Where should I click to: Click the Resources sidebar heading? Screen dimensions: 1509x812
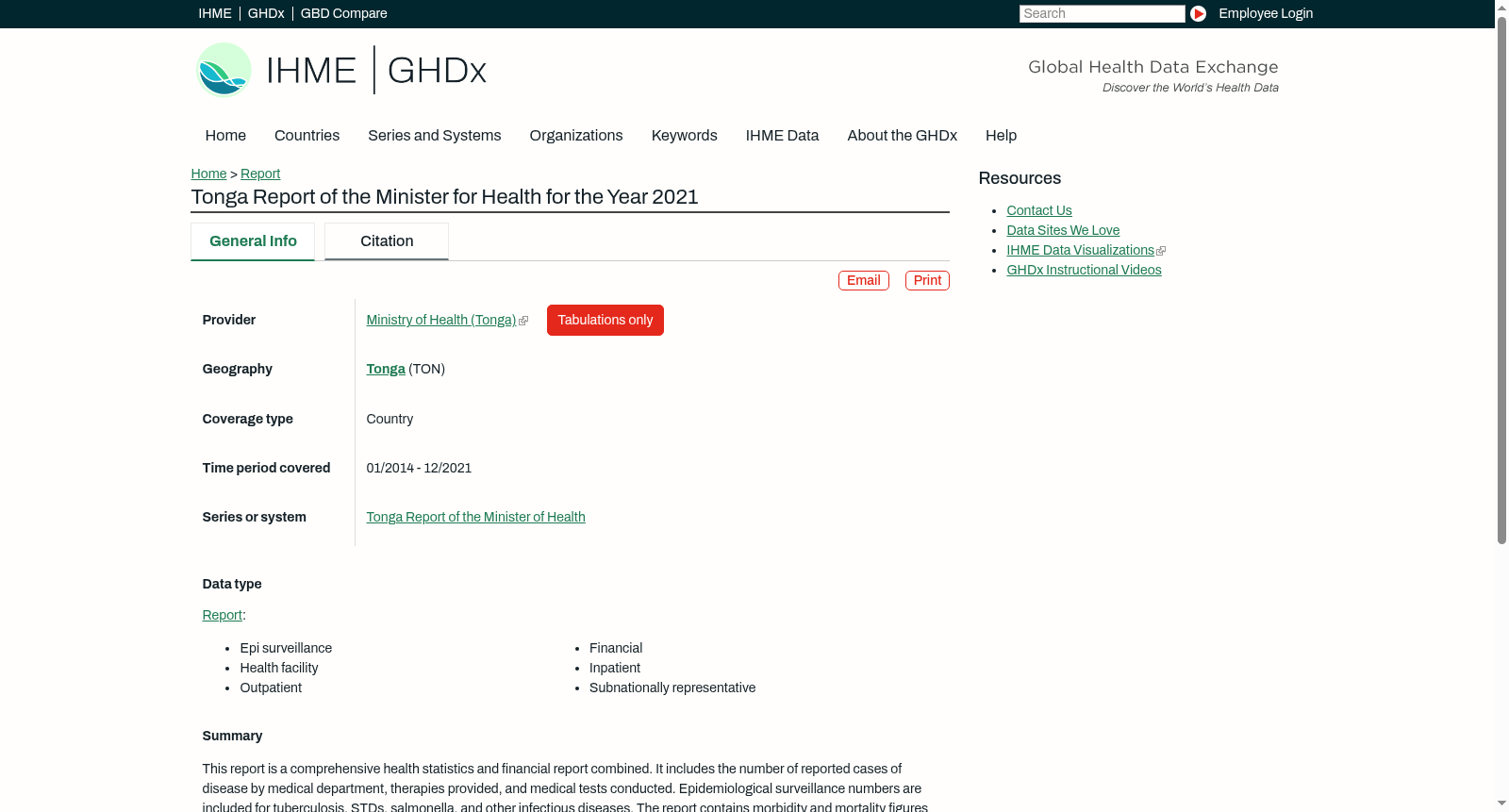pyautogui.click(x=1020, y=179)
